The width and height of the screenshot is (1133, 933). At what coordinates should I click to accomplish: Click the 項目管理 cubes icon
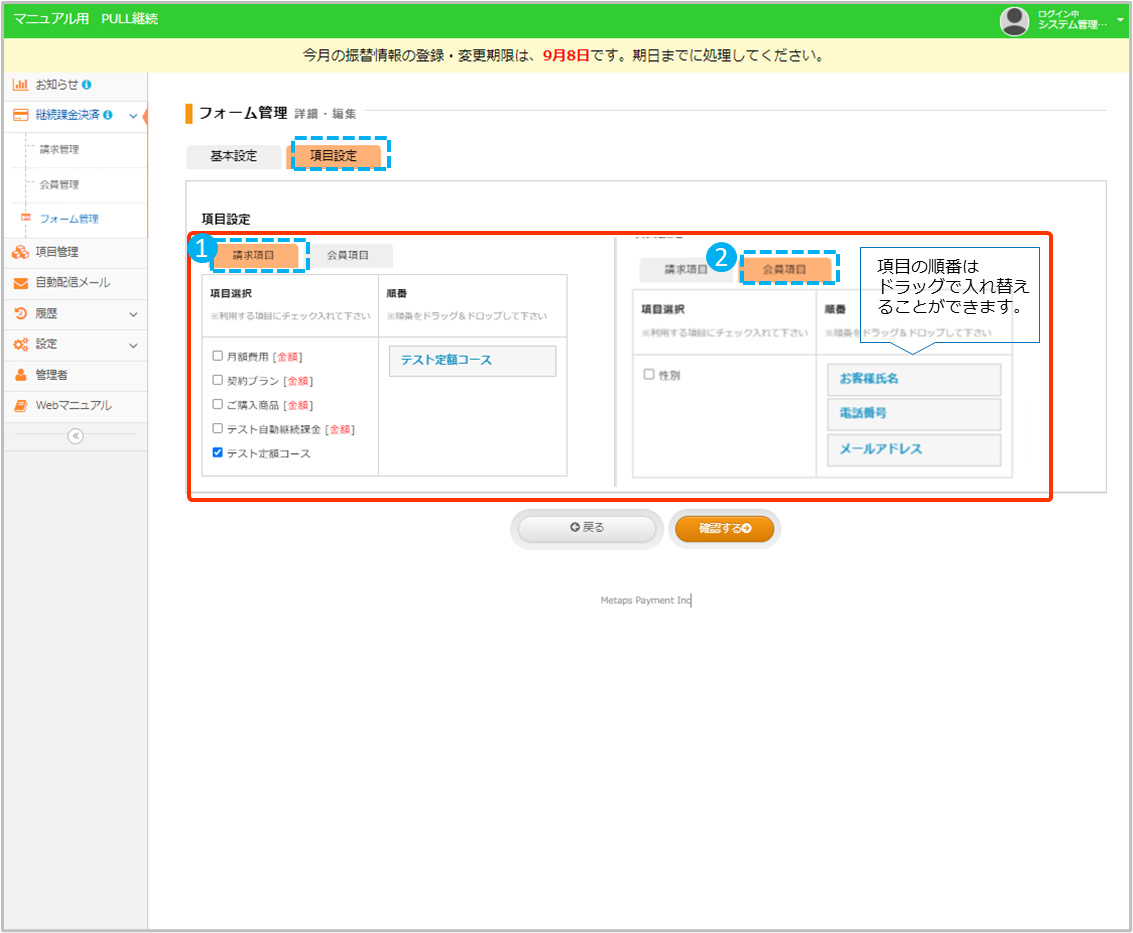click(x=20, y=252)
